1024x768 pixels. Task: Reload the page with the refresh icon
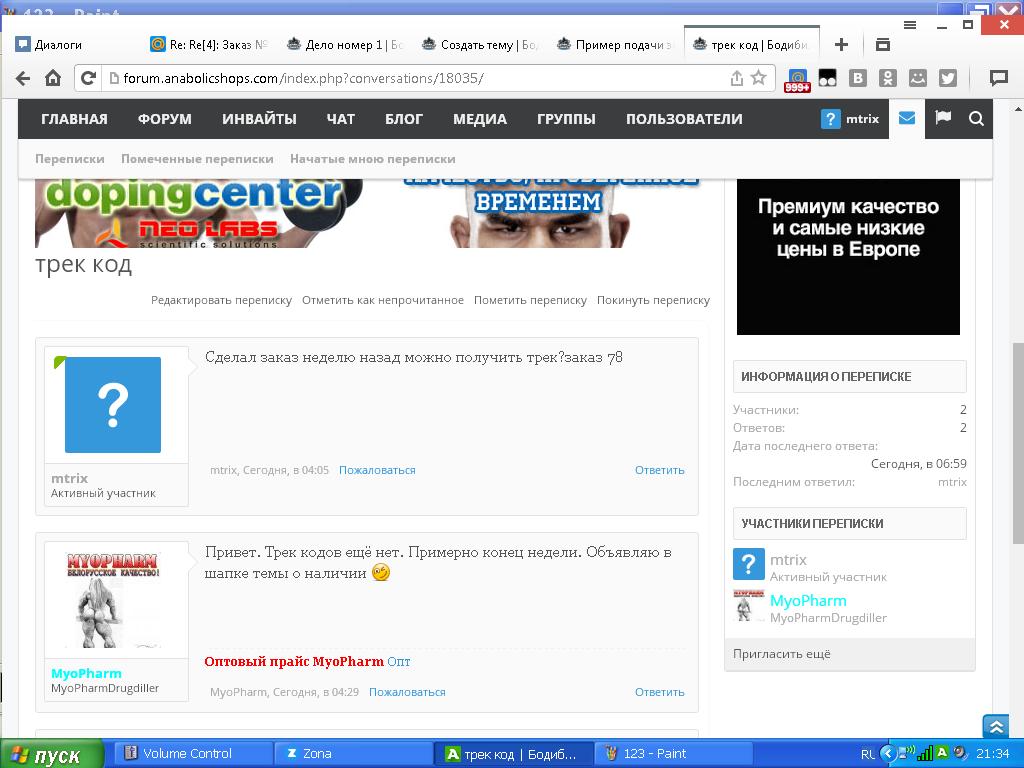[x=88, y=78]
